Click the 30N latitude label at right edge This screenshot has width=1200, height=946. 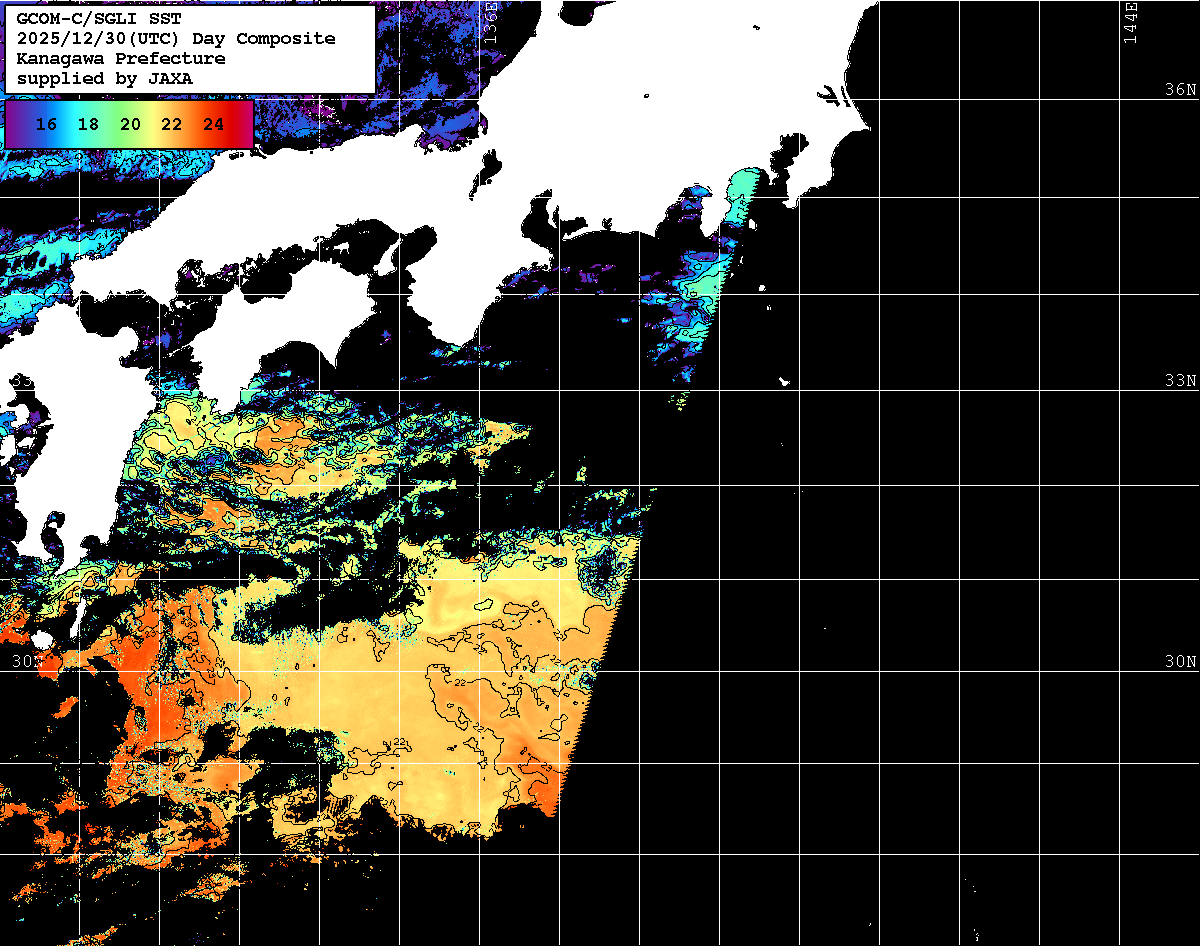click(x=1181, y=662)
